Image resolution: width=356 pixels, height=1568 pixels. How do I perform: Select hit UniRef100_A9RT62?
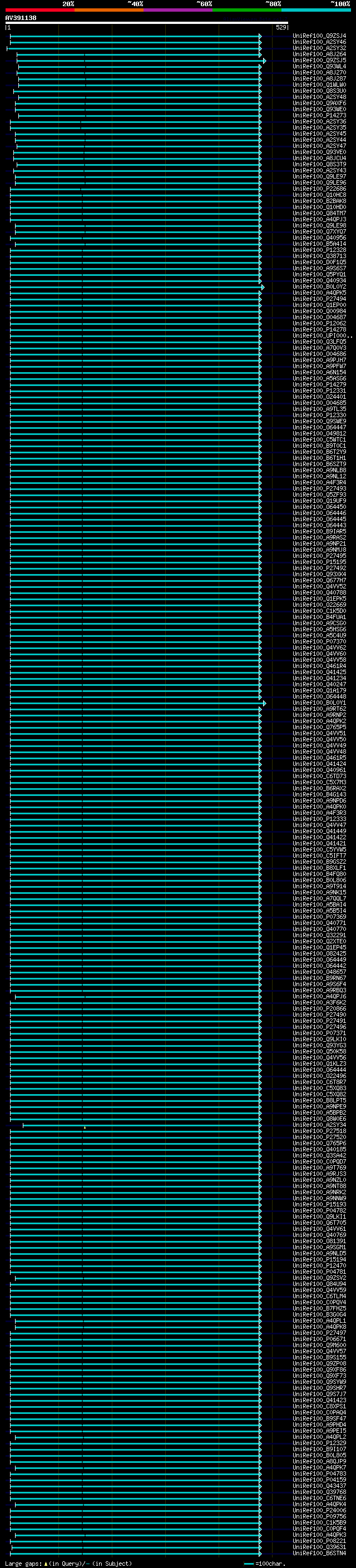coord(319,709)
